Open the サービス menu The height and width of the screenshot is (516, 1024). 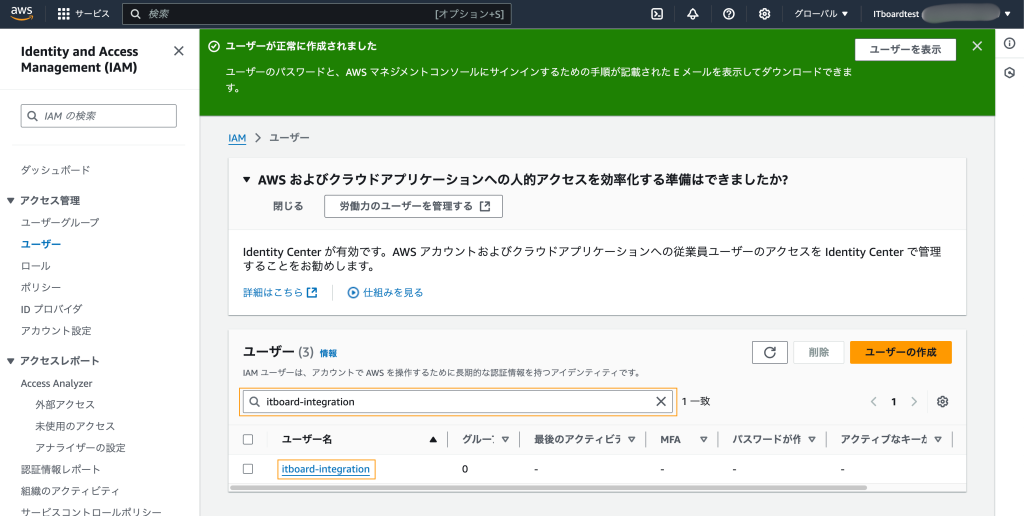point(84,14)
